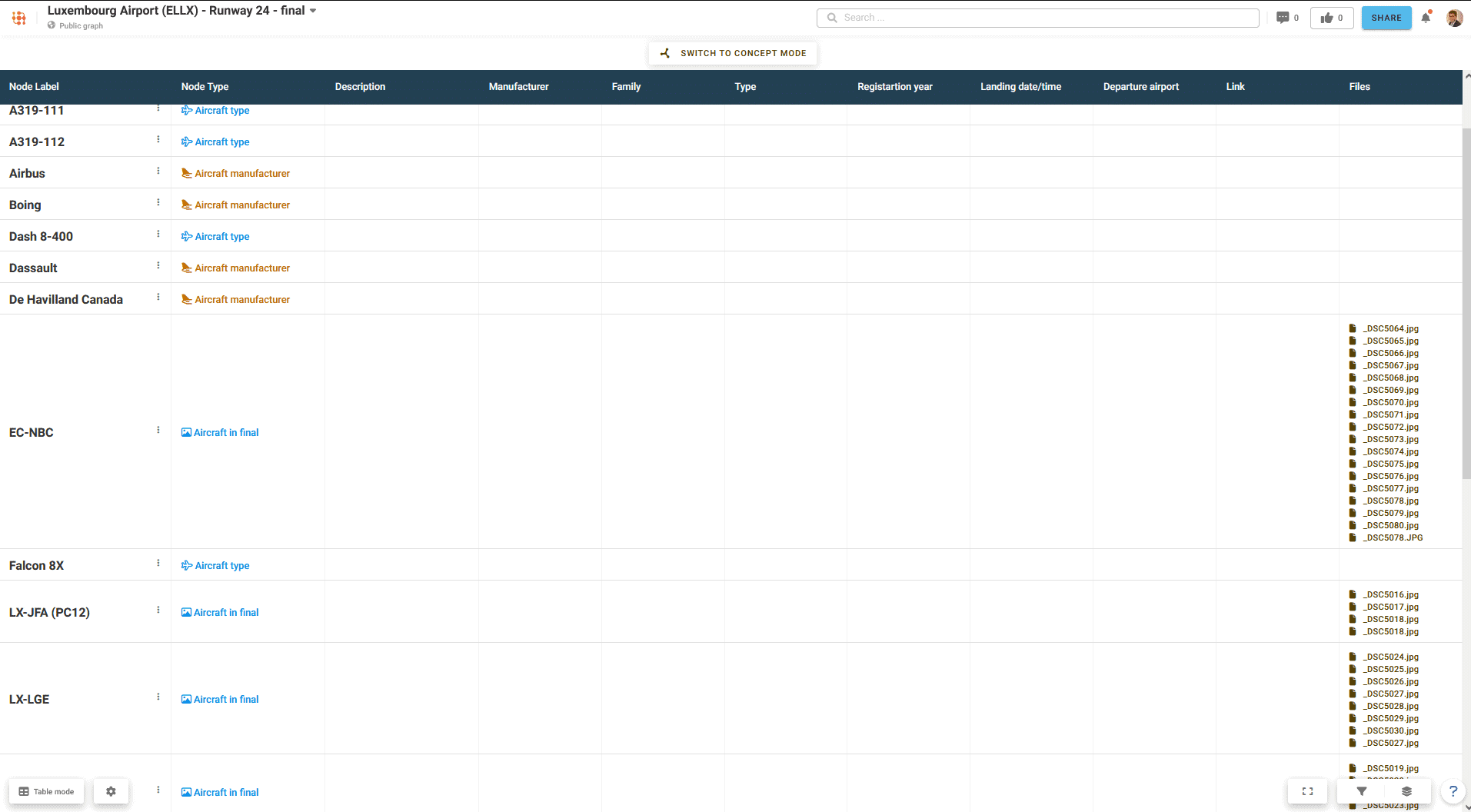This screenshot has height=812, width=1471.
Task: Open the three-dot menu for Dash 8-400
Action: pyautogui.click(x=158, y=235)
